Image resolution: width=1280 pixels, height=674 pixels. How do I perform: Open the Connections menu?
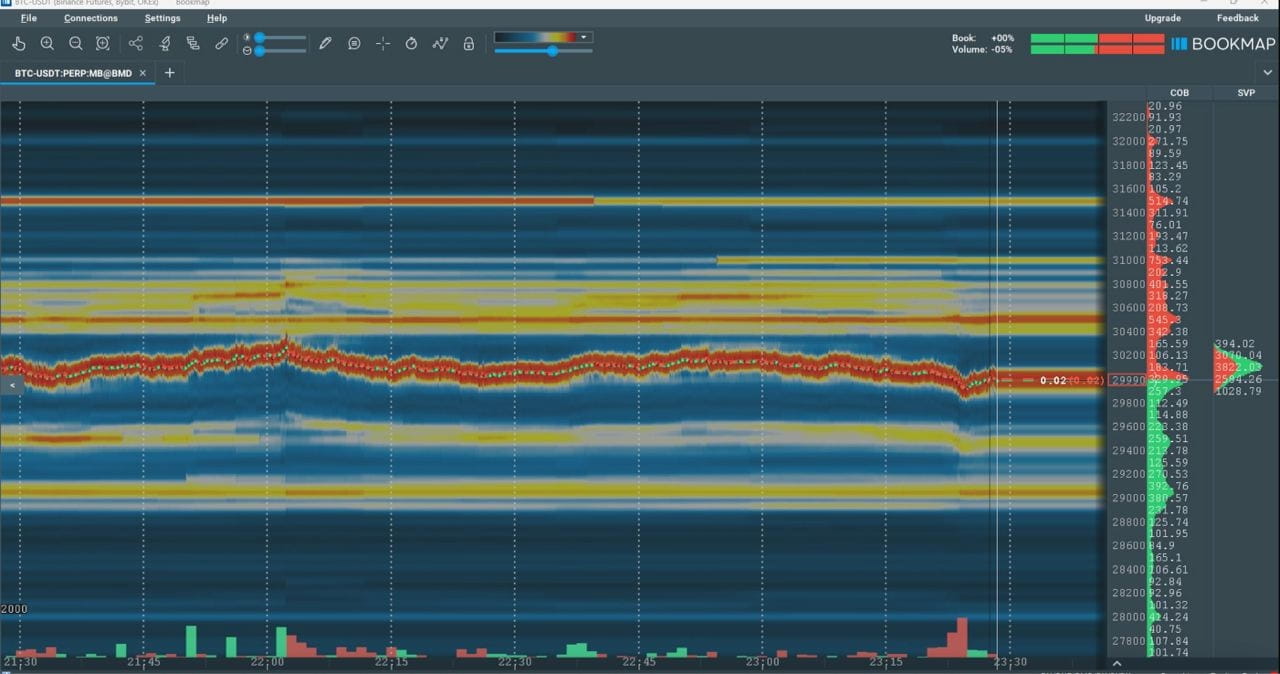90,17
